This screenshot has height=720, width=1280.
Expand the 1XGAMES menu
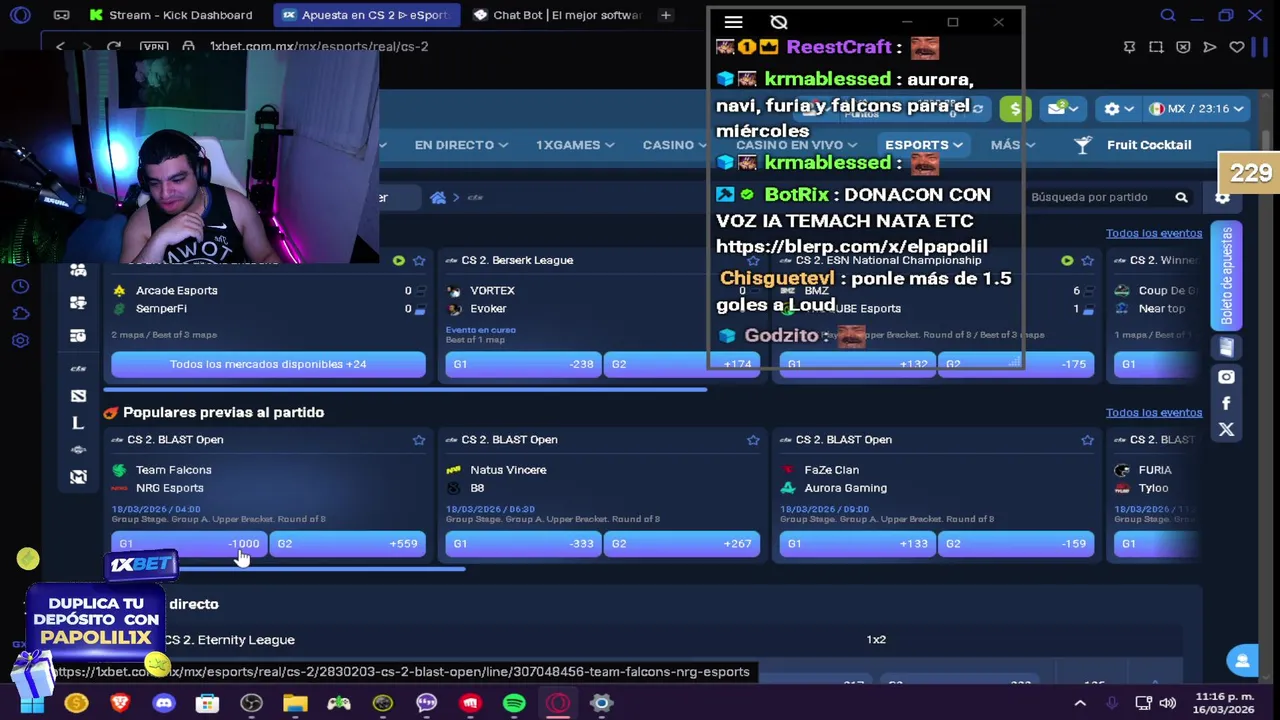click(x=575, y=145)
